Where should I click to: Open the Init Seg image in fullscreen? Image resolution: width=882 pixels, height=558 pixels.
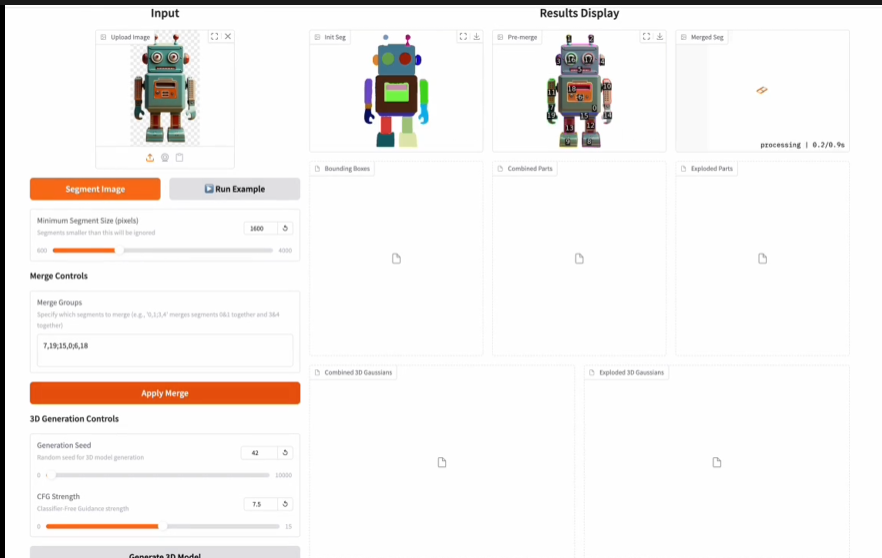462,36
